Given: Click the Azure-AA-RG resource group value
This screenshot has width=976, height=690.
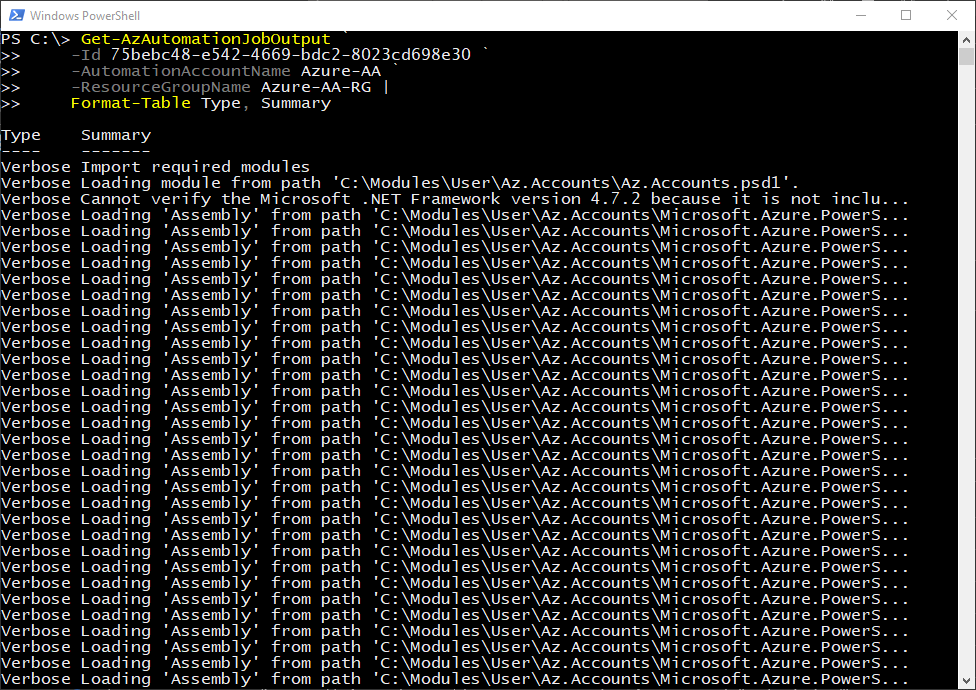Looking at the screenshot, I should pos(316,87).
